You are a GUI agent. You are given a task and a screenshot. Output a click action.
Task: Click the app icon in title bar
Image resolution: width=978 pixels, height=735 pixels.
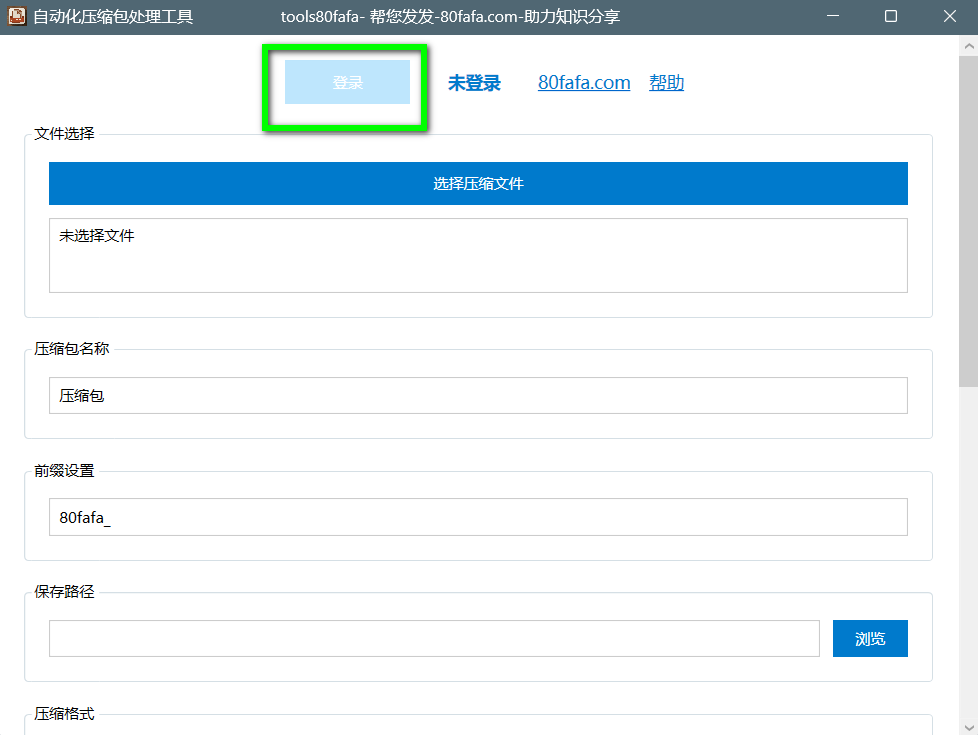click(x=16, y=17)
